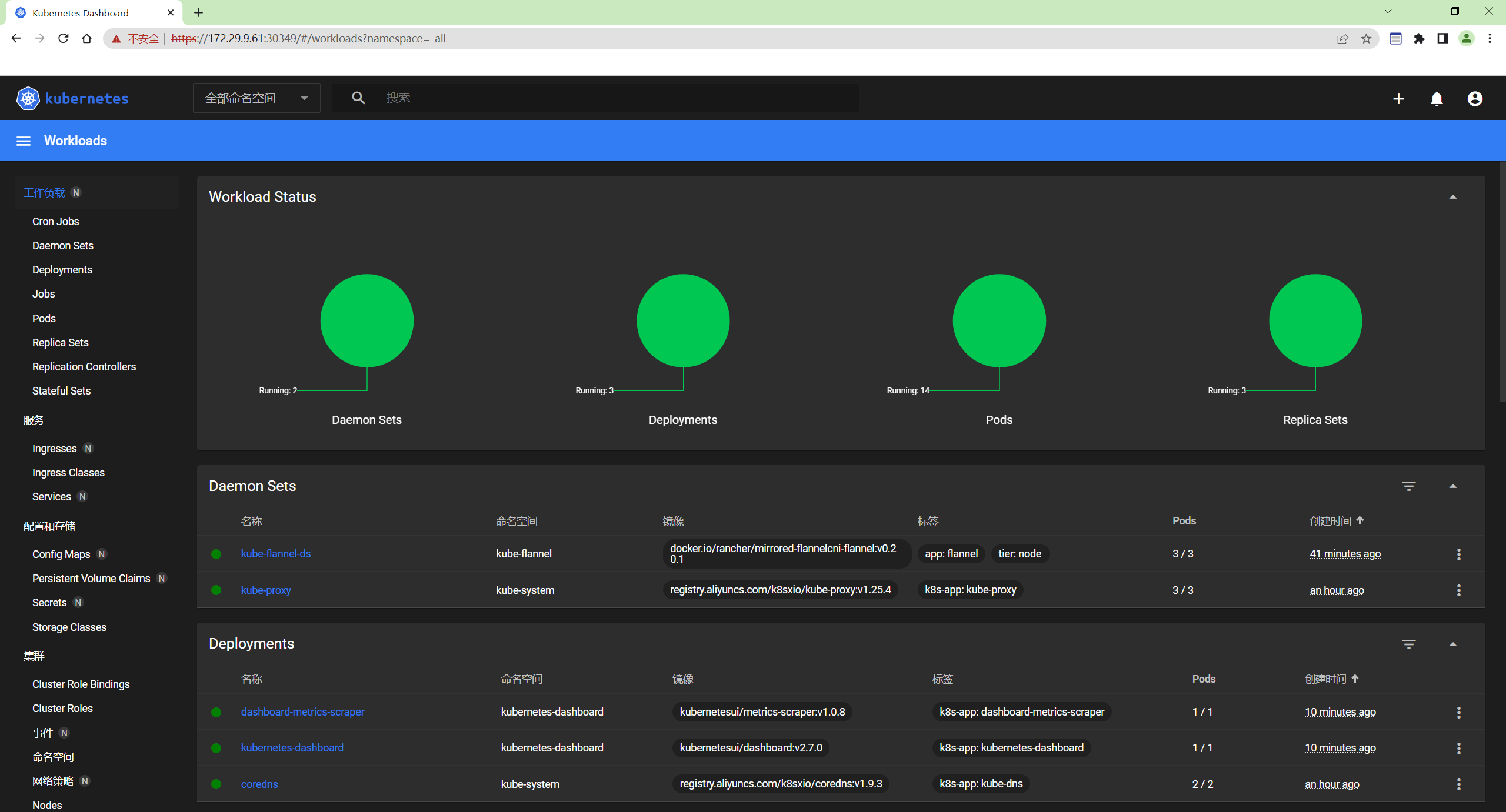
Task: Open Config Maps in sidebar
Action: [x=61, y=554]
